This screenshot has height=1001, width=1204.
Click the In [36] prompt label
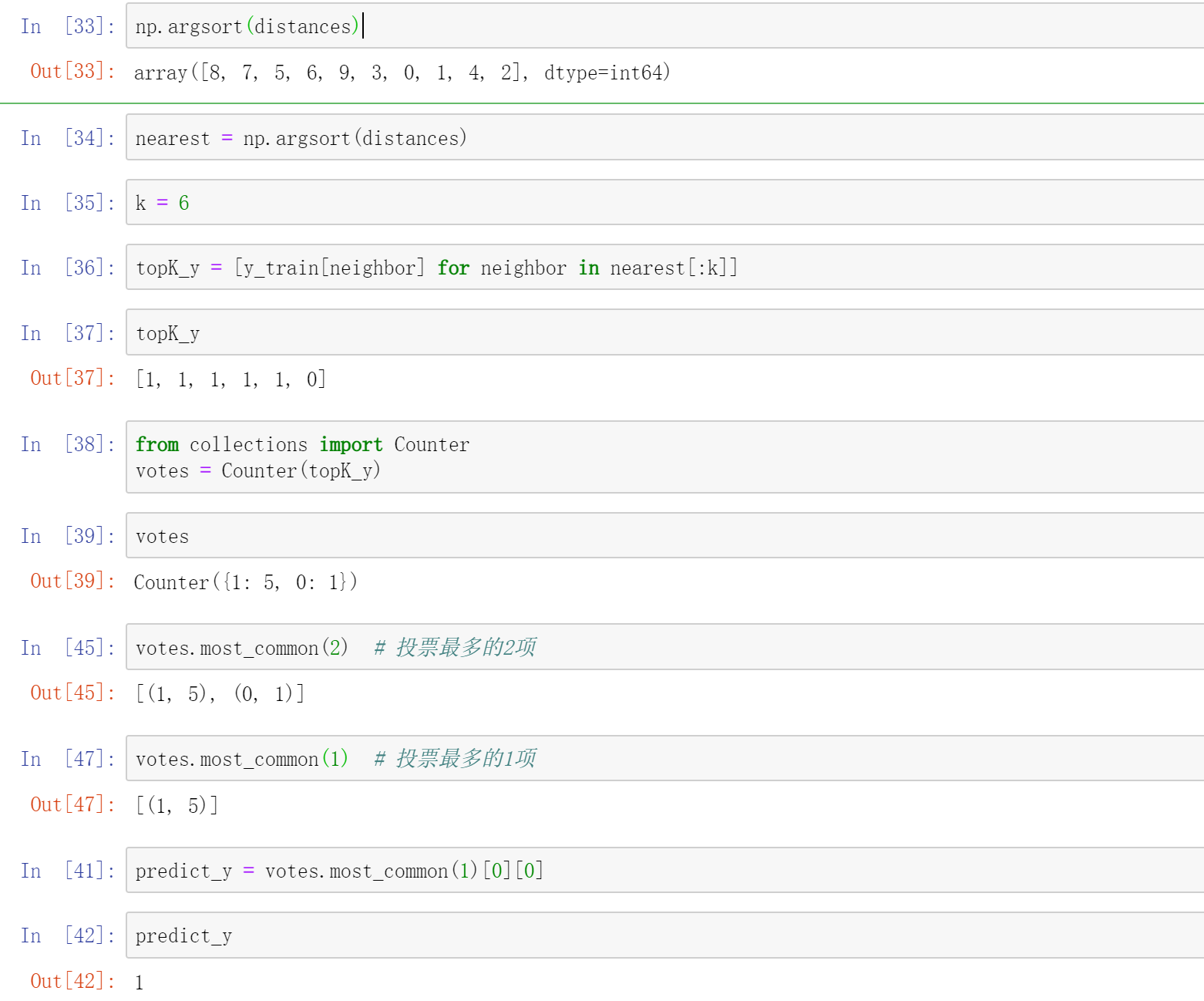click(68, 268)
